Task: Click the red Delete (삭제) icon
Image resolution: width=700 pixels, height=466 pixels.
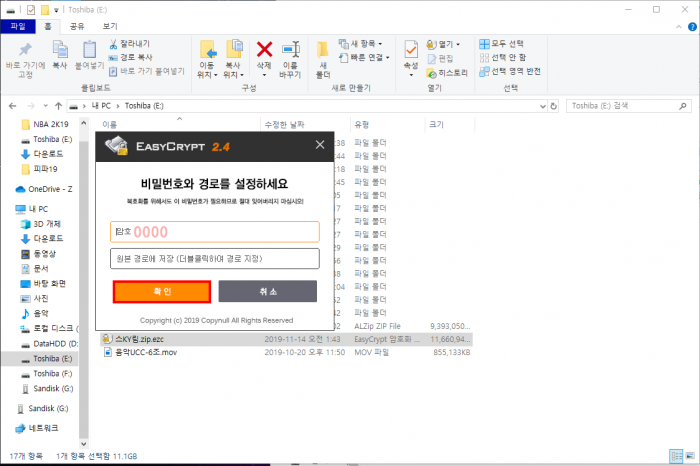Action: click(264, 49)
